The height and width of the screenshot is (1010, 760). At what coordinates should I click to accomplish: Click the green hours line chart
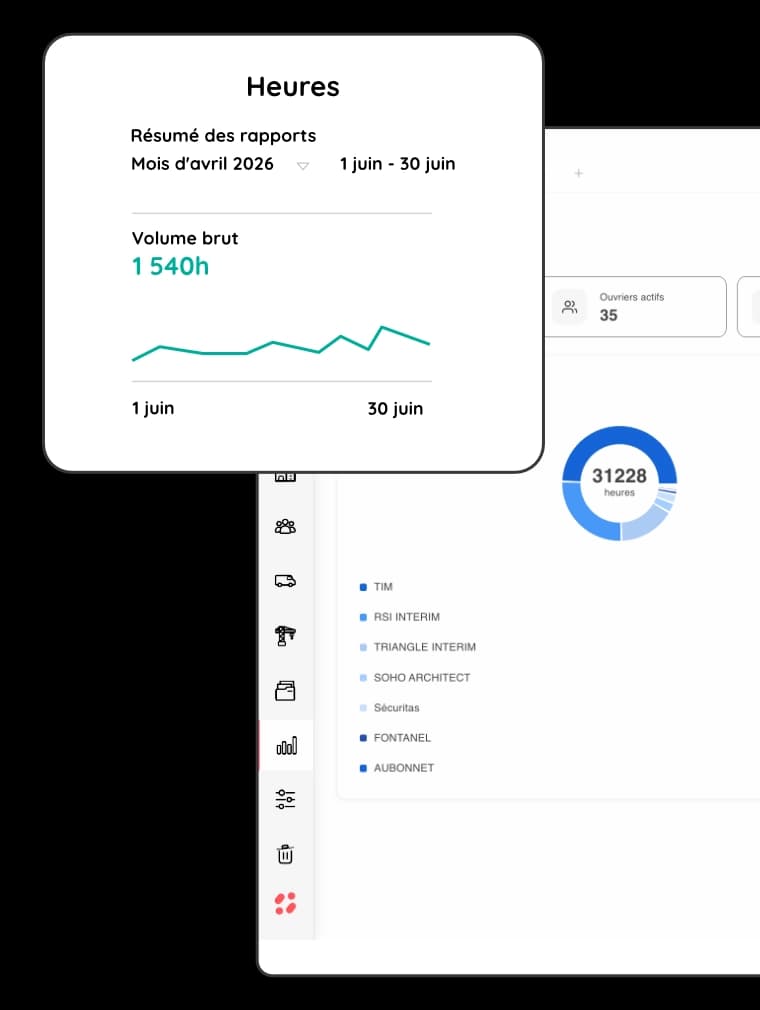281,344
